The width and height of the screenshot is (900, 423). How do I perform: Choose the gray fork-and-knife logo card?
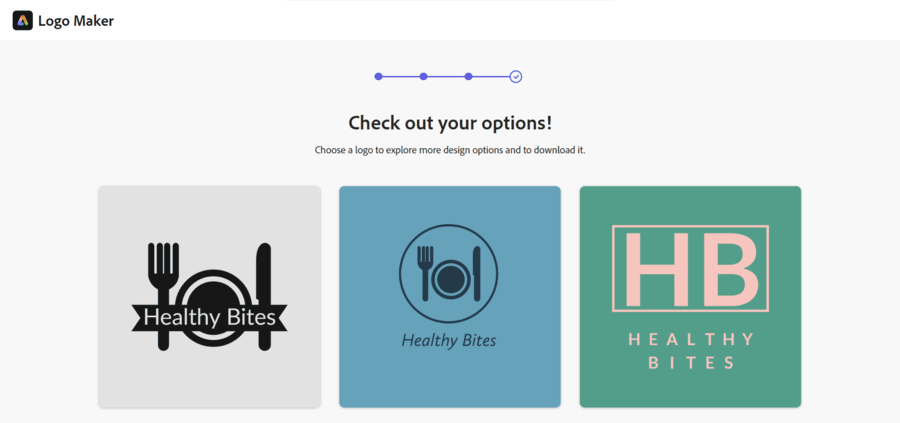coord(210,297)
